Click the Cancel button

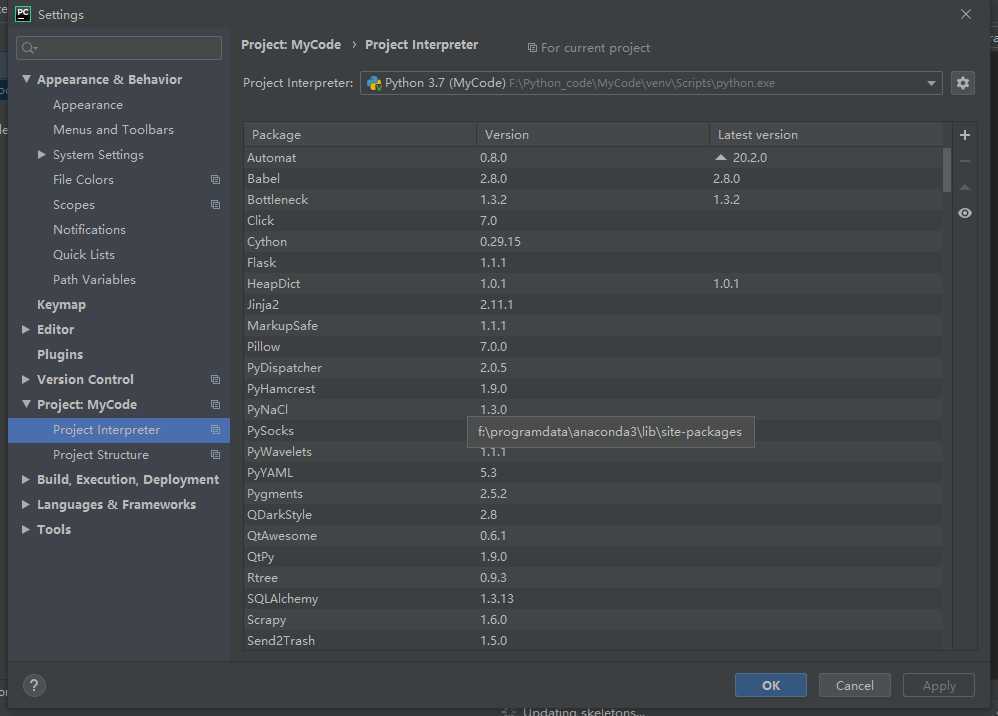(854, 685)
